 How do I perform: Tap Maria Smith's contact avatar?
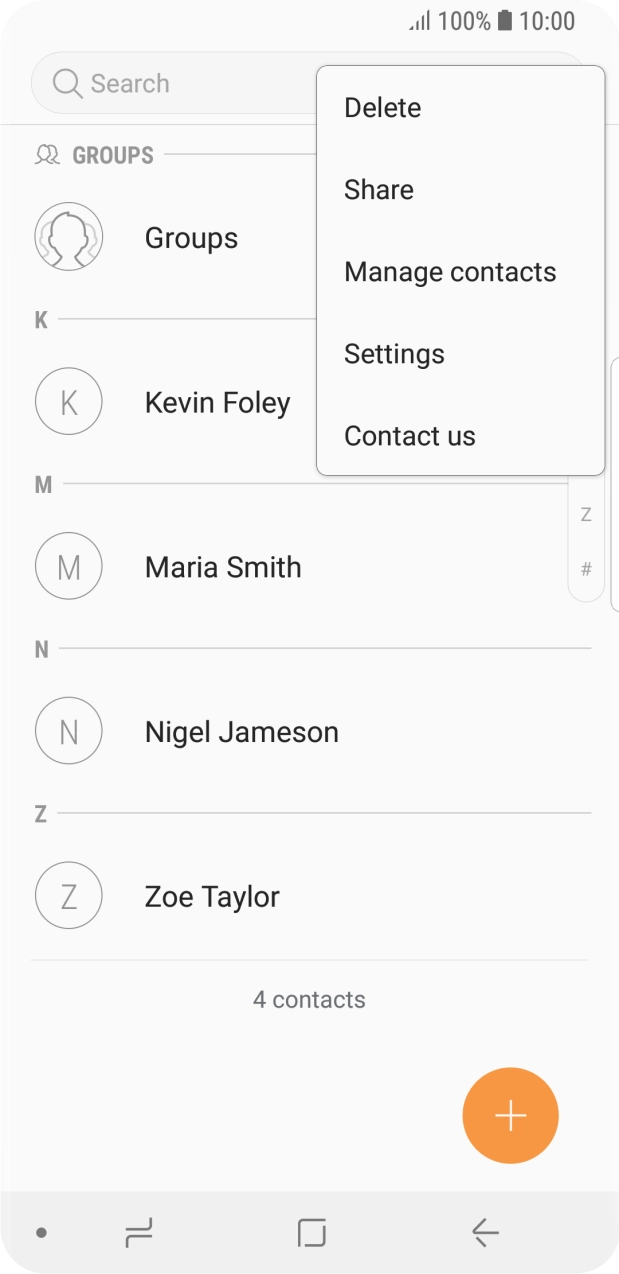click(x=68, y=566)
